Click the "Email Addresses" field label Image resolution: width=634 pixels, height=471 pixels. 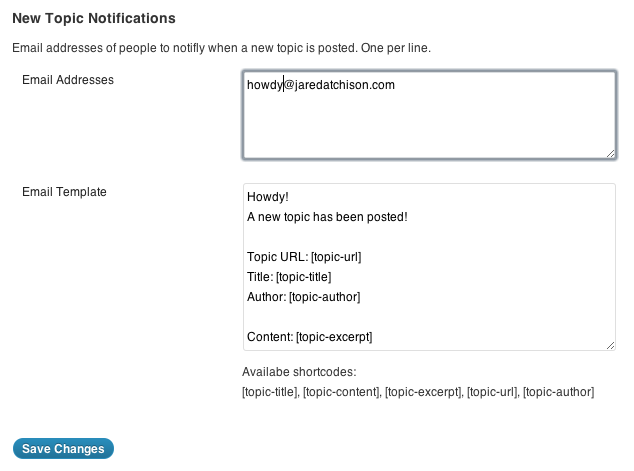click(x=68, y=80)
